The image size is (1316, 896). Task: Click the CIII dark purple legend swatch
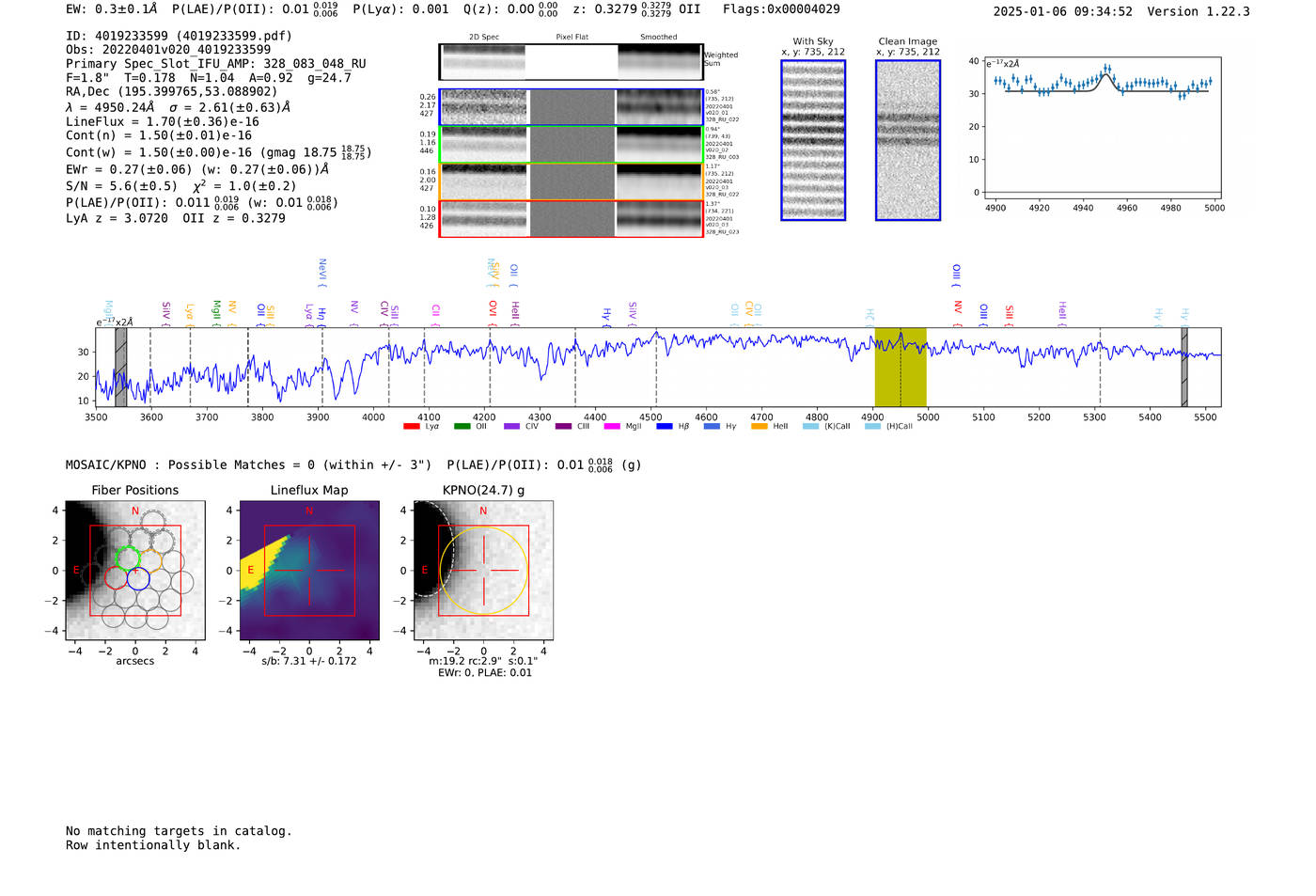(x=563, y=426)
